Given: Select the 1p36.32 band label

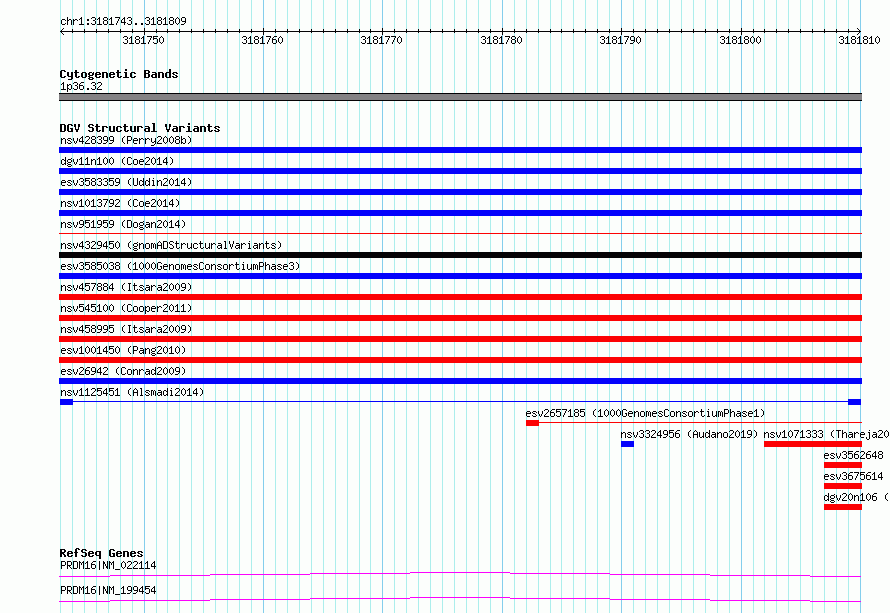Looking at the screenshot, I should click(81, 86).
